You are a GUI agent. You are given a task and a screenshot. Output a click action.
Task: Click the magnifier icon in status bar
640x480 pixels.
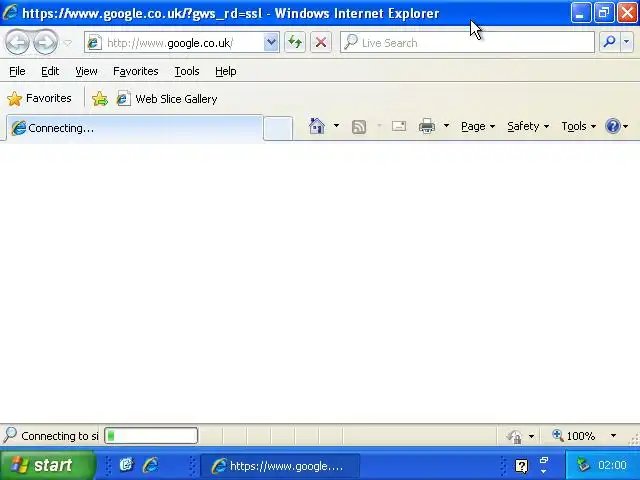tap(10, 435)
